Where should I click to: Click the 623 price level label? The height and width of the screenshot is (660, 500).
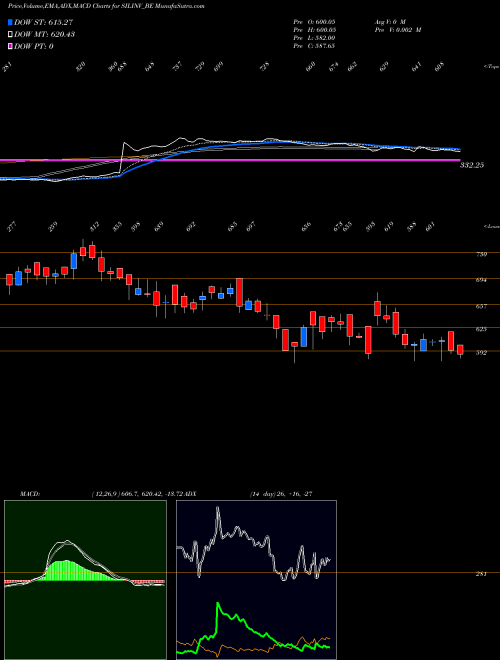click(x=481, y=329)
